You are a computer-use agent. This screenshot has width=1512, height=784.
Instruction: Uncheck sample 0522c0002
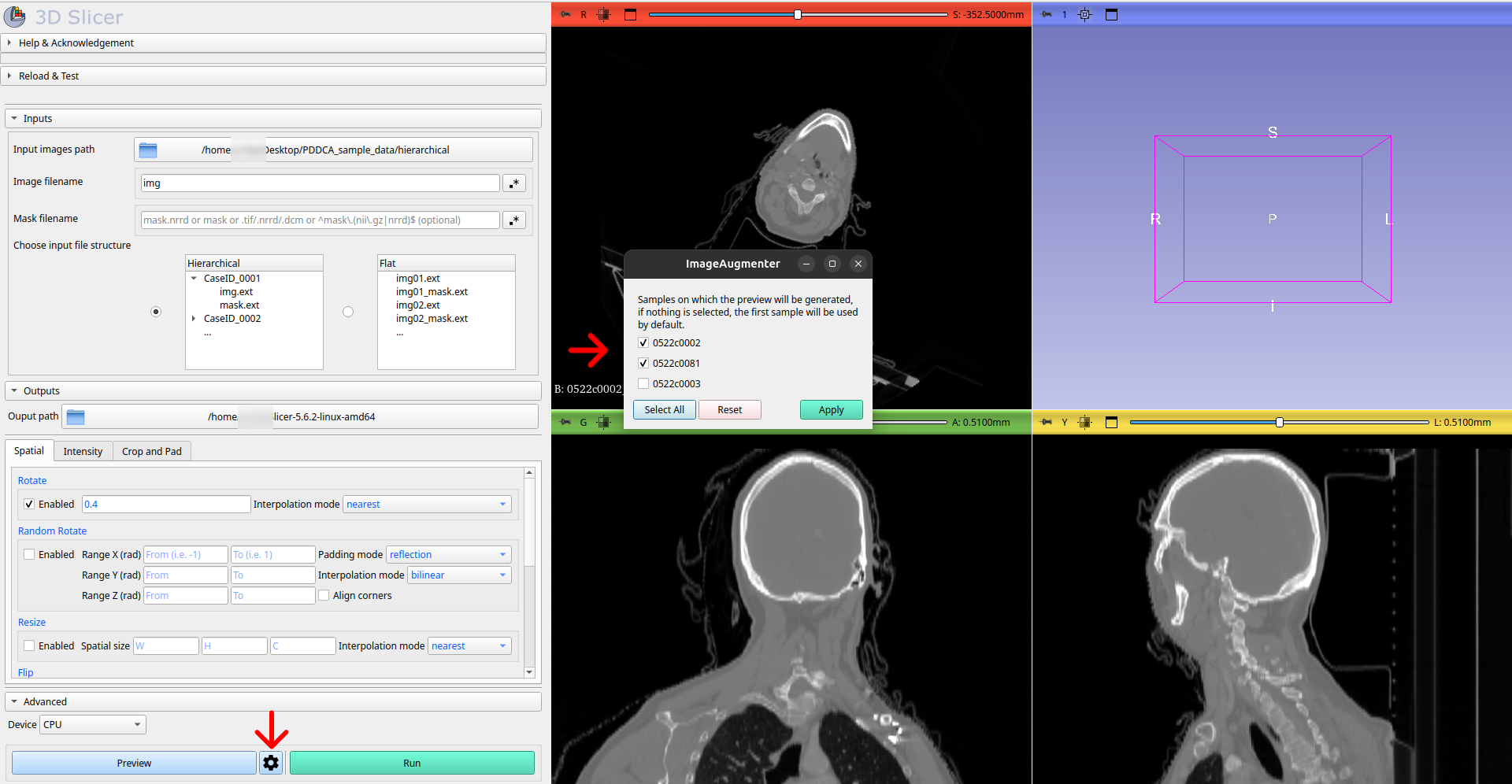point(643,343)
